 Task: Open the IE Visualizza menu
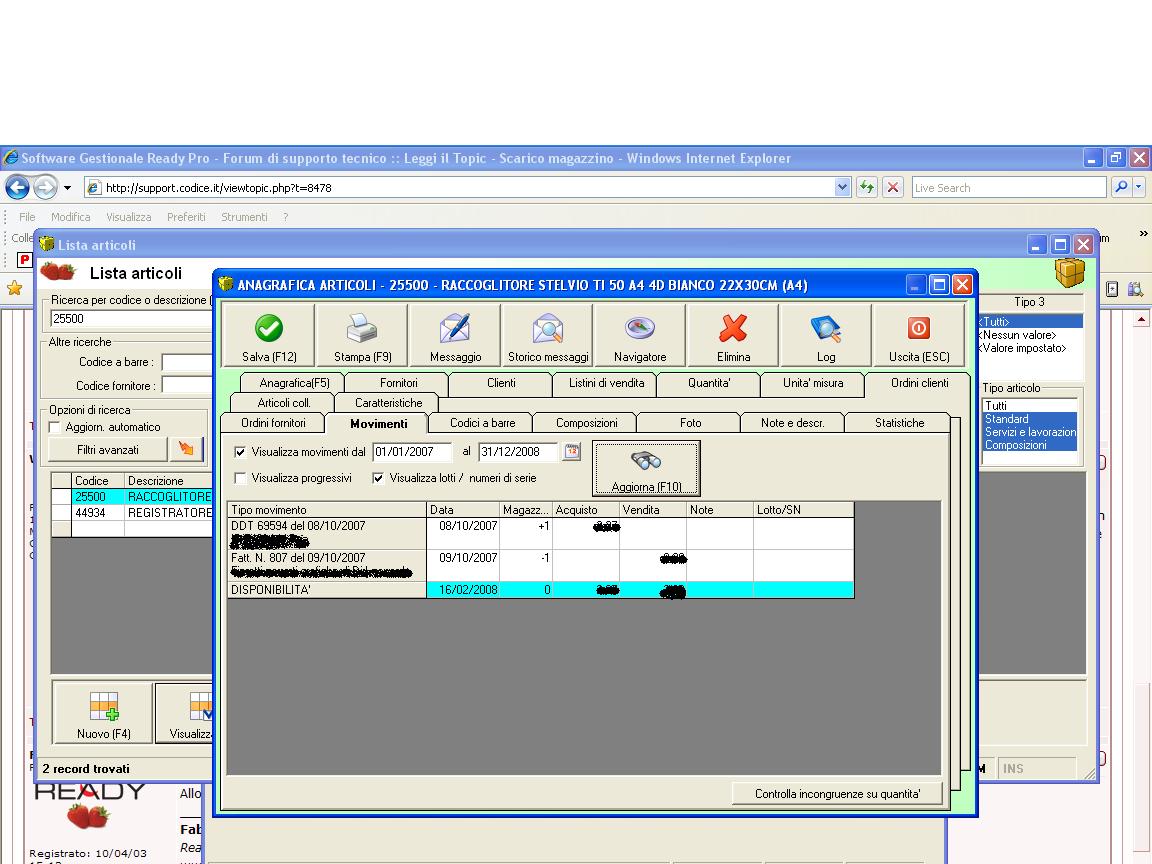pos(129,217)
